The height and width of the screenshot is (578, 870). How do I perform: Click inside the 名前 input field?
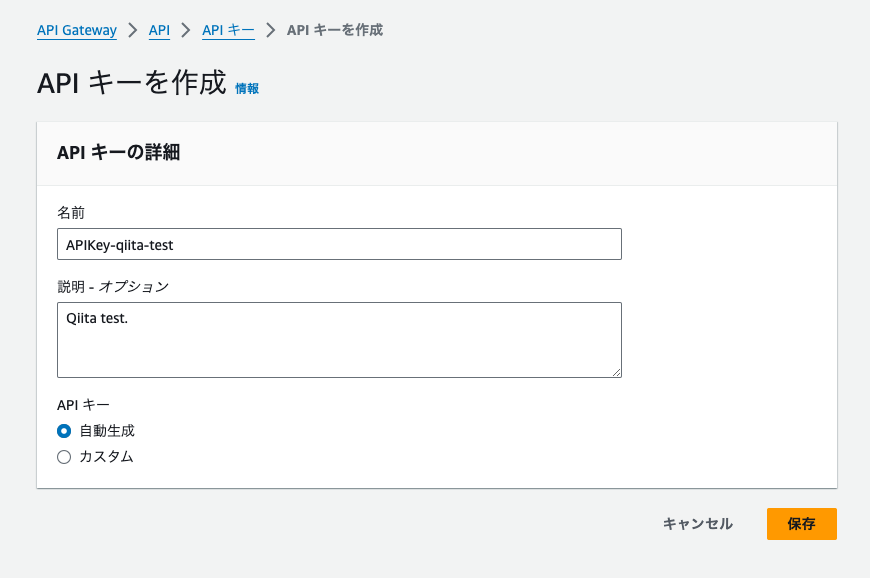pyautogui.click(x=339, y=243)
